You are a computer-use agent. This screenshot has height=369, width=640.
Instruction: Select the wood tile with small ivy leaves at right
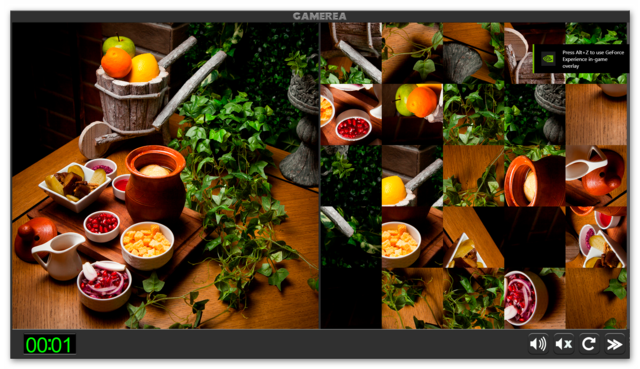pyautogui.click(x=596, y=298)
